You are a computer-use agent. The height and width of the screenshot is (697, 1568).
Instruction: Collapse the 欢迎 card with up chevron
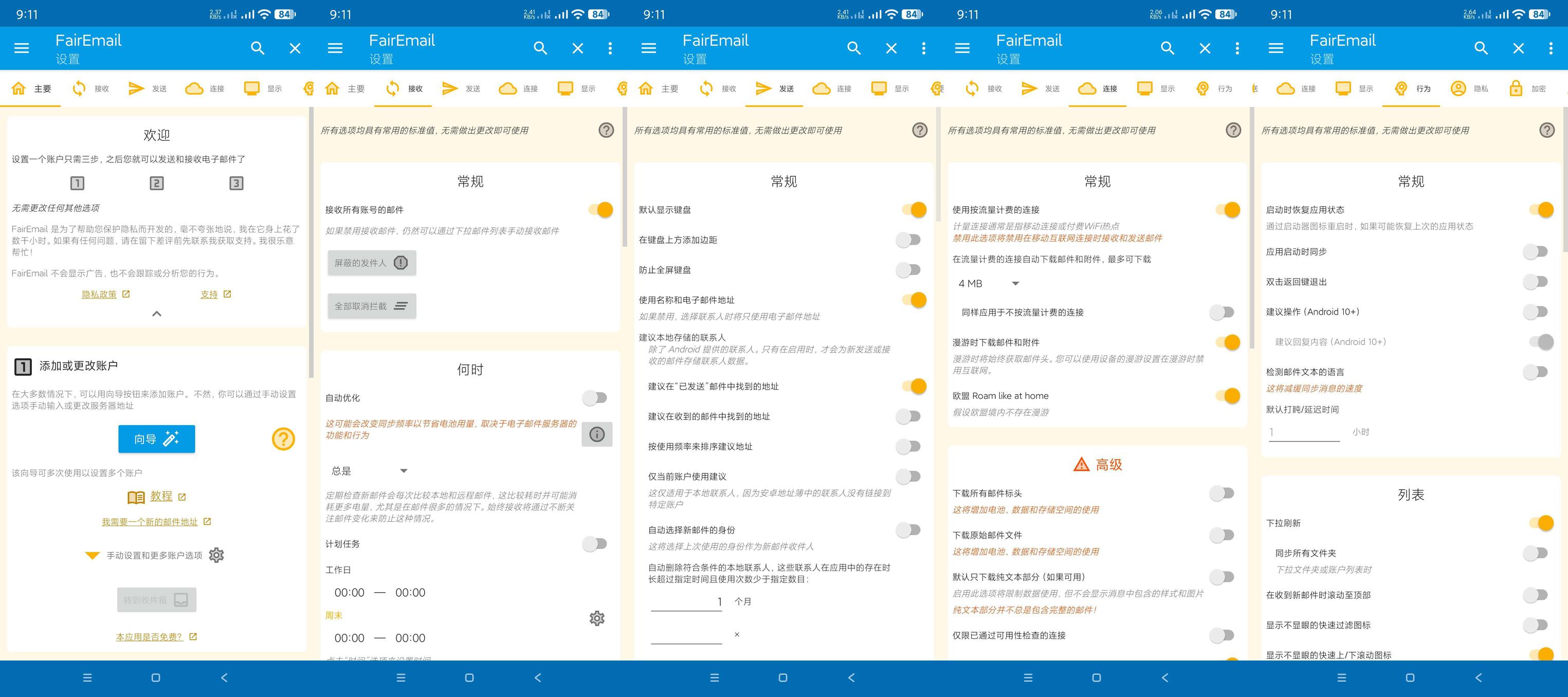click(x=156, y=314)
